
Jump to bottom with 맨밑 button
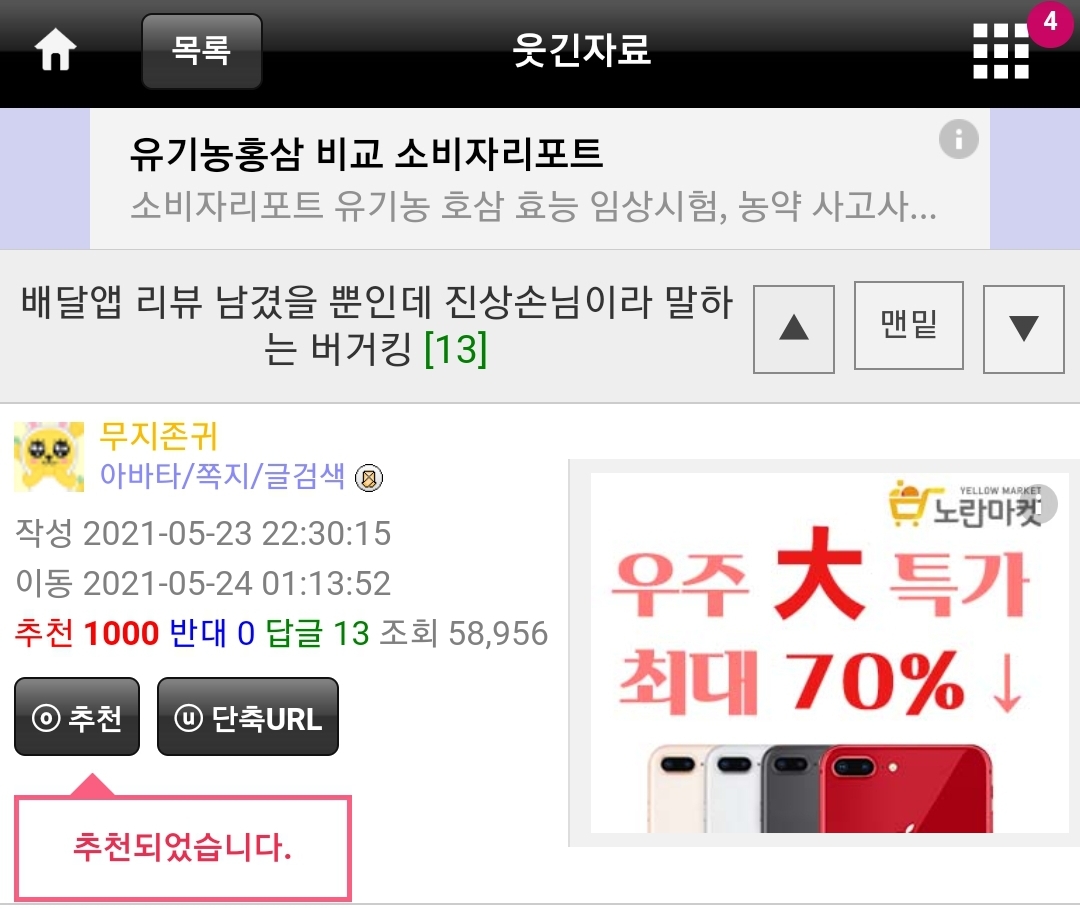tap(908, 324)
